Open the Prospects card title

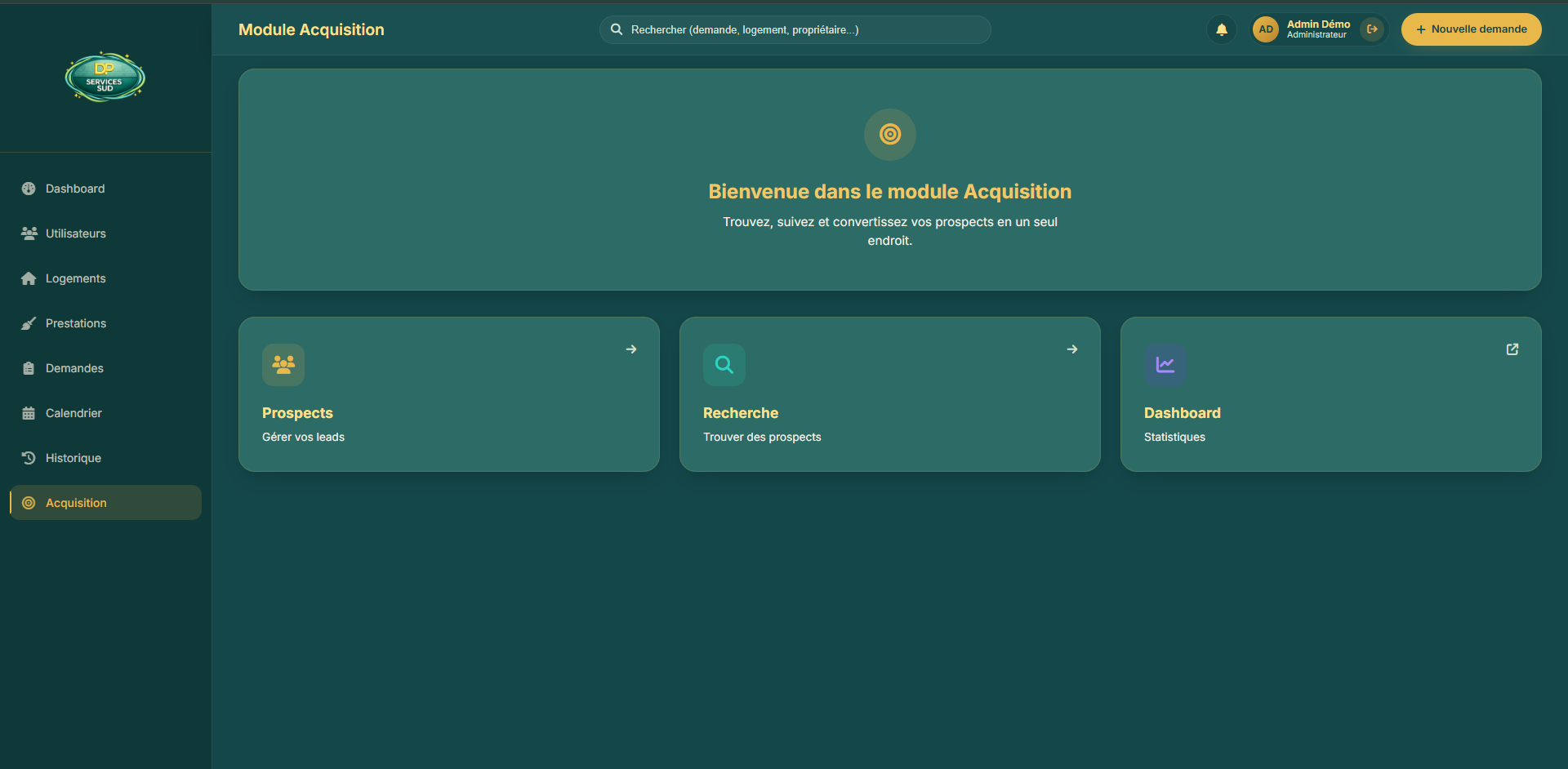[x=297, y=413]
